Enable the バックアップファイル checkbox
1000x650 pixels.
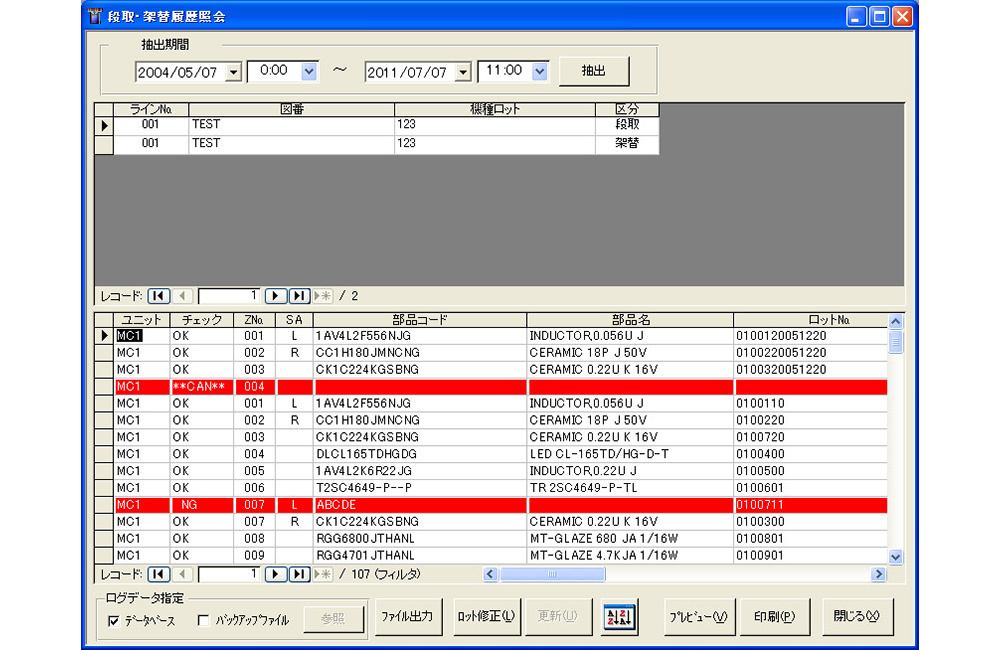(x=204, y=621)
